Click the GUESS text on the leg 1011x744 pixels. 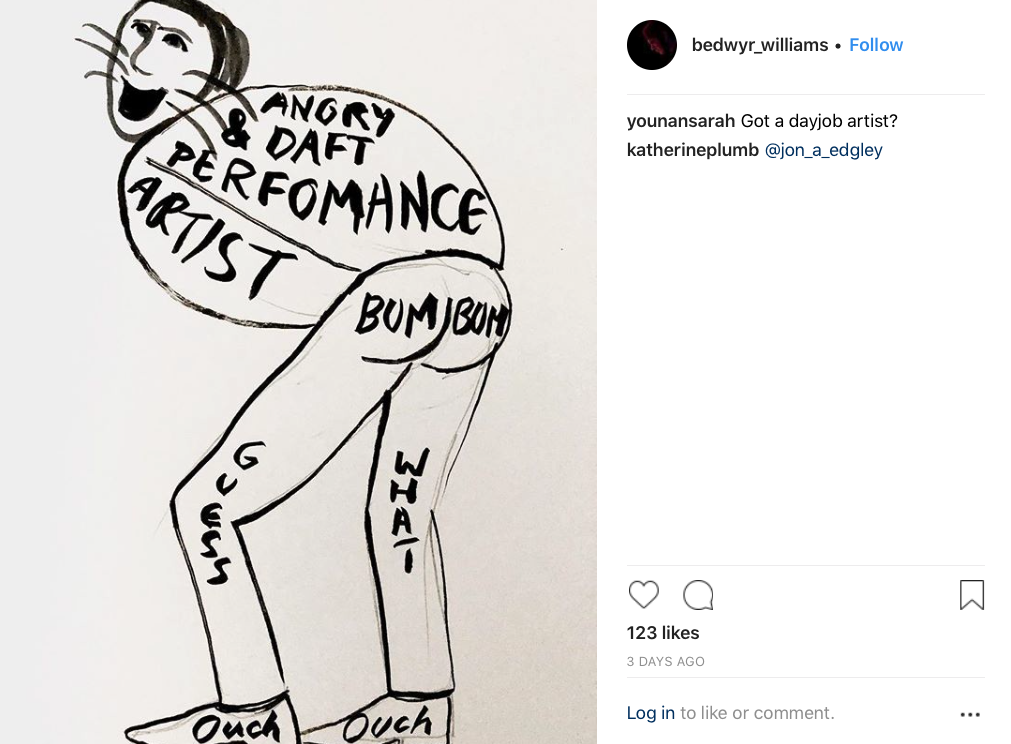[x=227, y=513]
